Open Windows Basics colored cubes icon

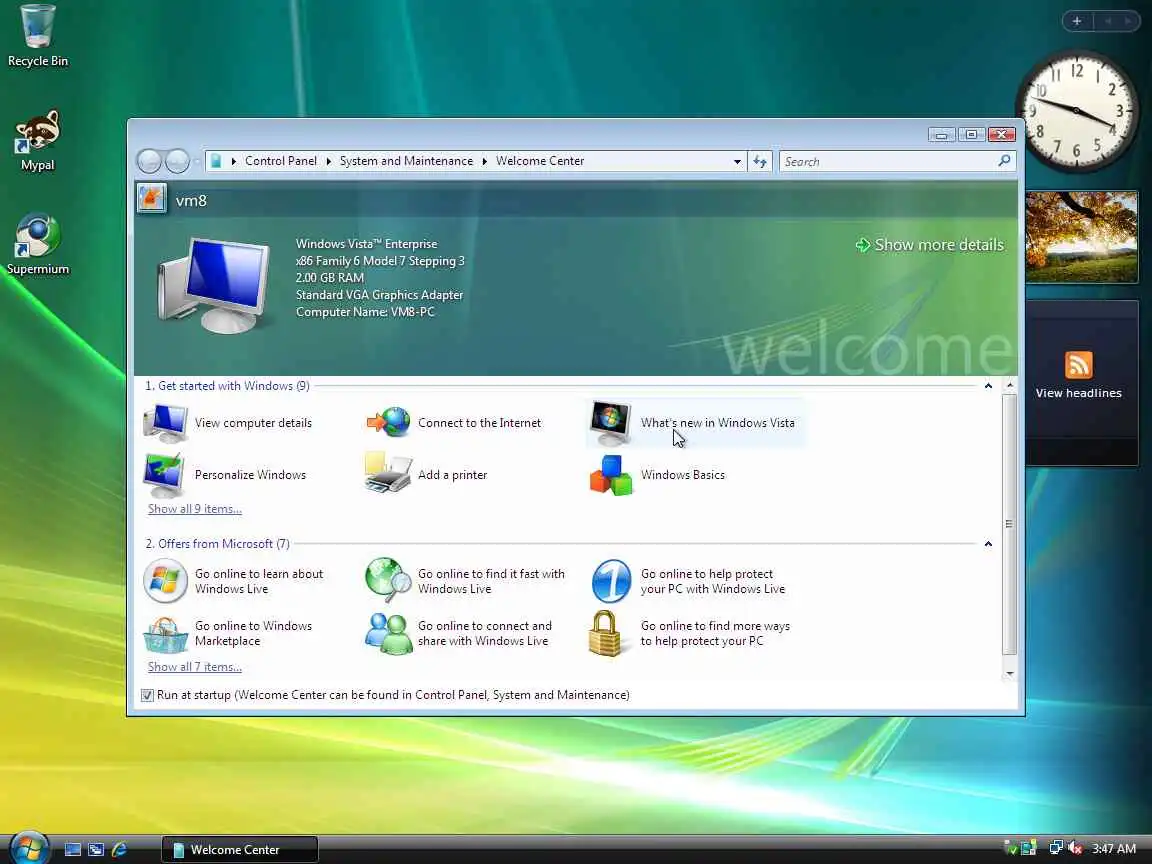[611, 475]
